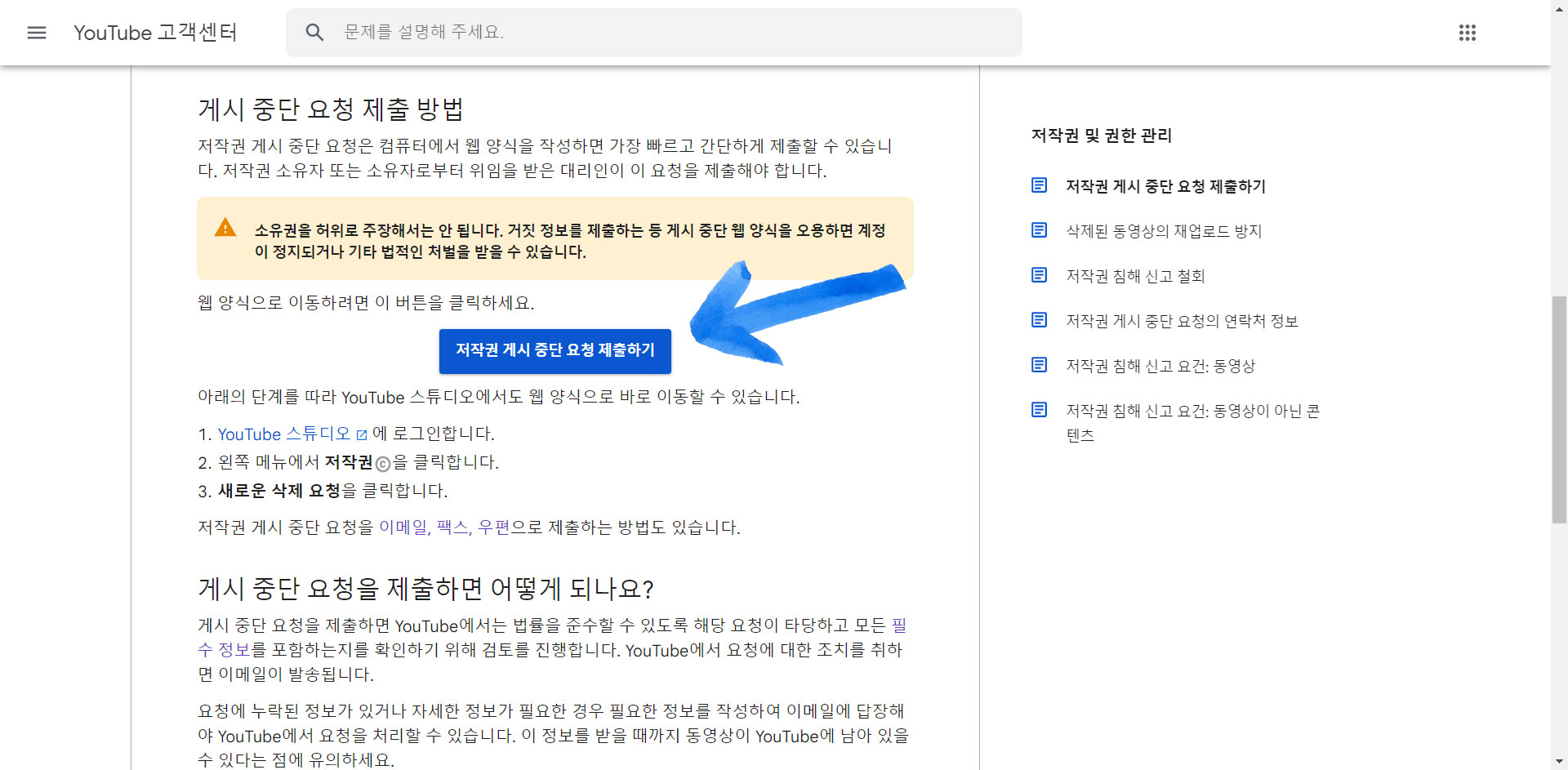This screenshot has width=1568, height=770.
Task: Click the search magnifier icon
Action: point(314,33)
